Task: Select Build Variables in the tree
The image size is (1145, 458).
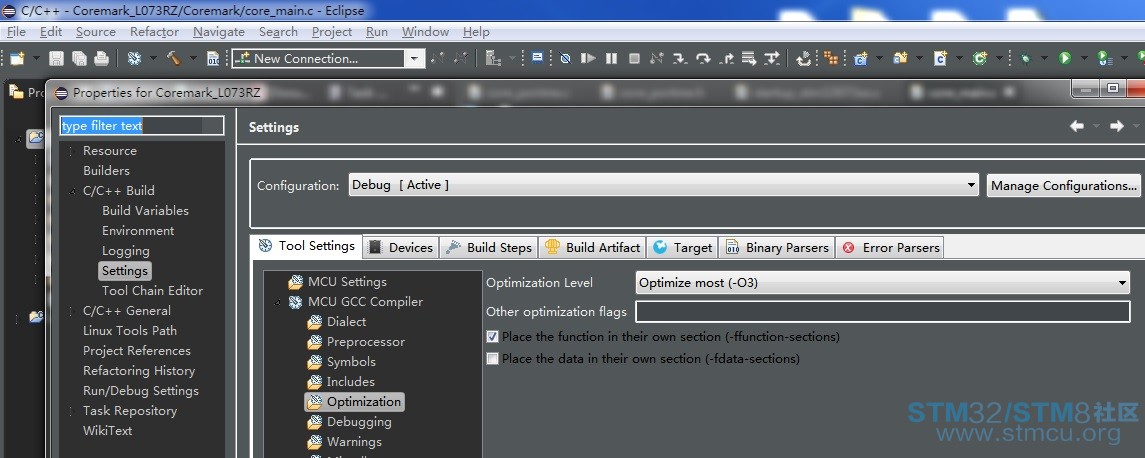Action: pos(145,211)
